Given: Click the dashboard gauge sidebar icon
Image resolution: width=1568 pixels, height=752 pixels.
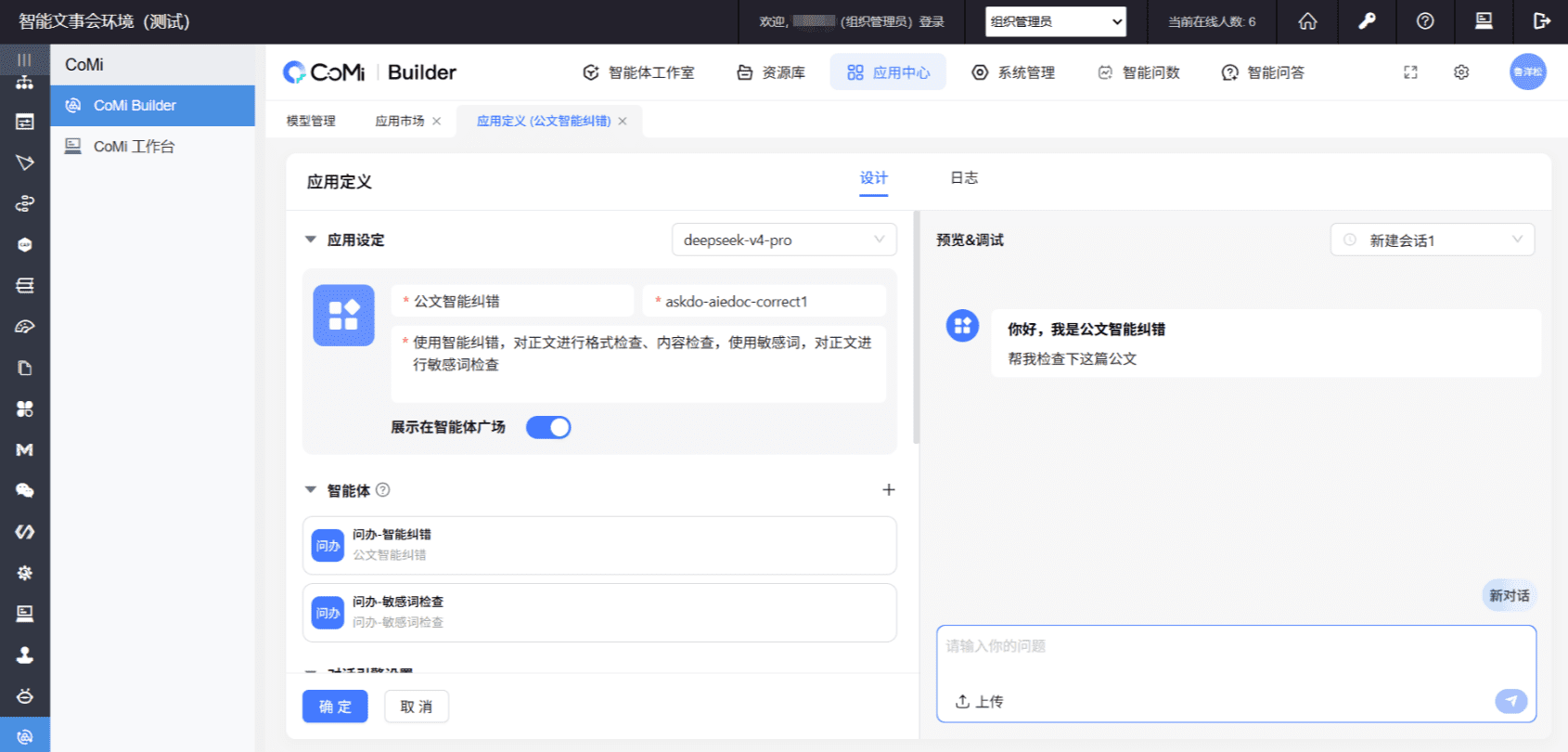Looking at the screenshot, I should (x=24, y=327).
